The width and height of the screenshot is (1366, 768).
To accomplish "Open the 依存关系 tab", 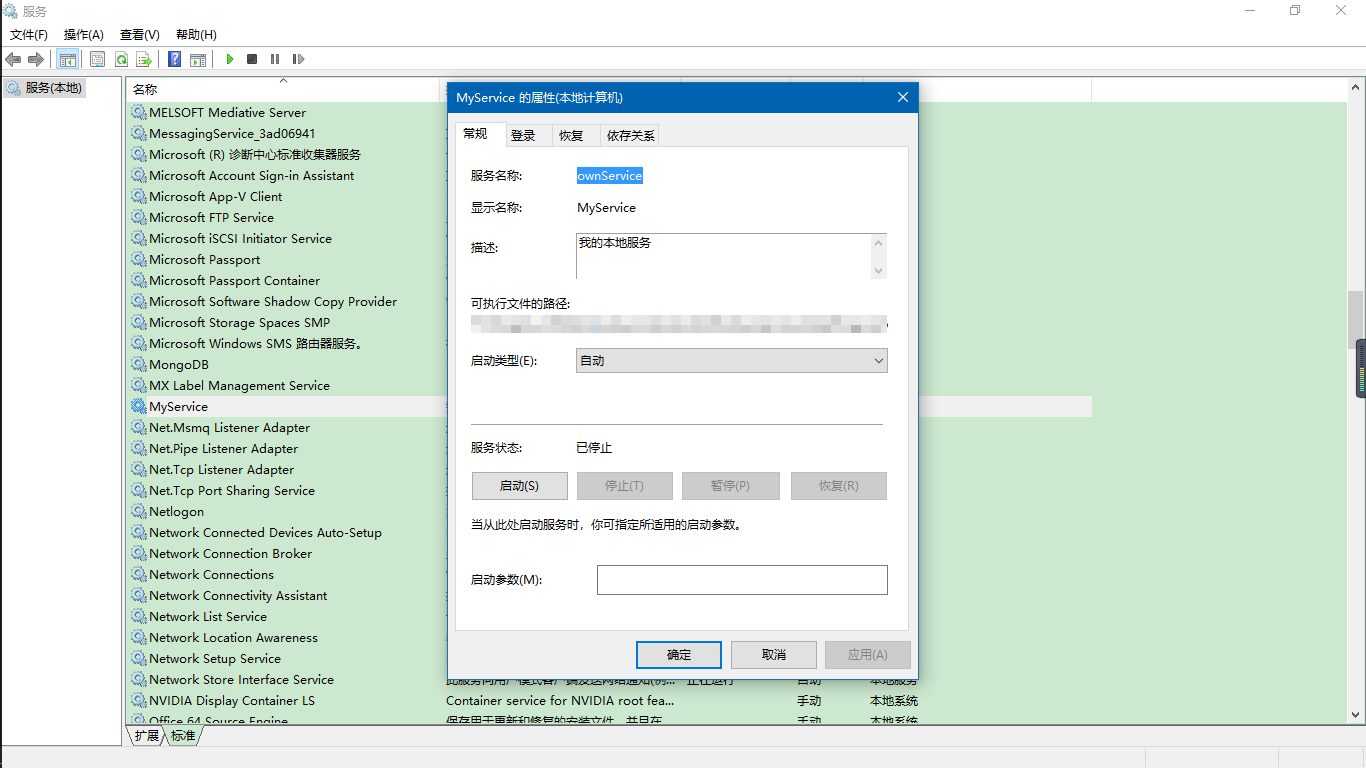I will click(629, 134).
